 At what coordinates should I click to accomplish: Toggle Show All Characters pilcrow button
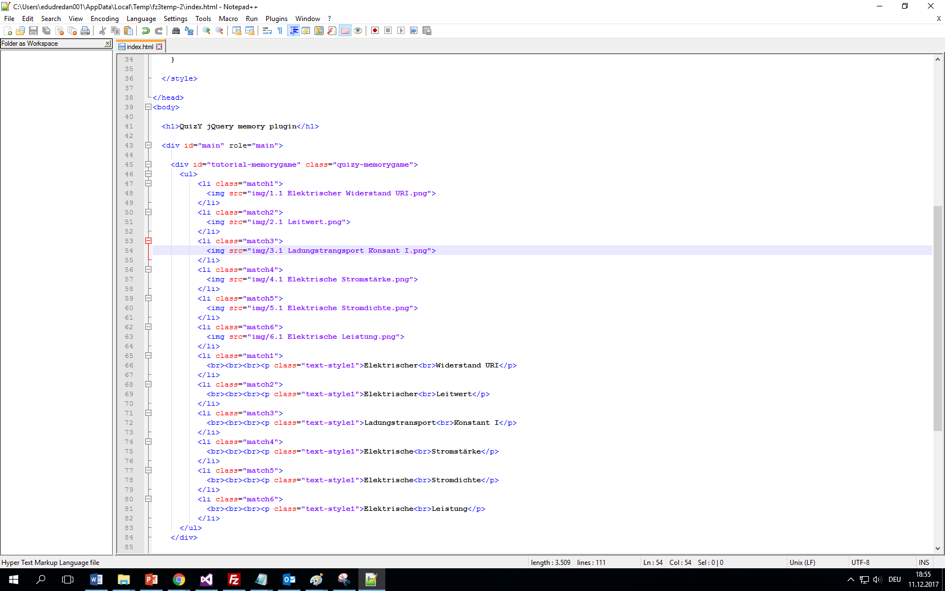pos(280,31)
